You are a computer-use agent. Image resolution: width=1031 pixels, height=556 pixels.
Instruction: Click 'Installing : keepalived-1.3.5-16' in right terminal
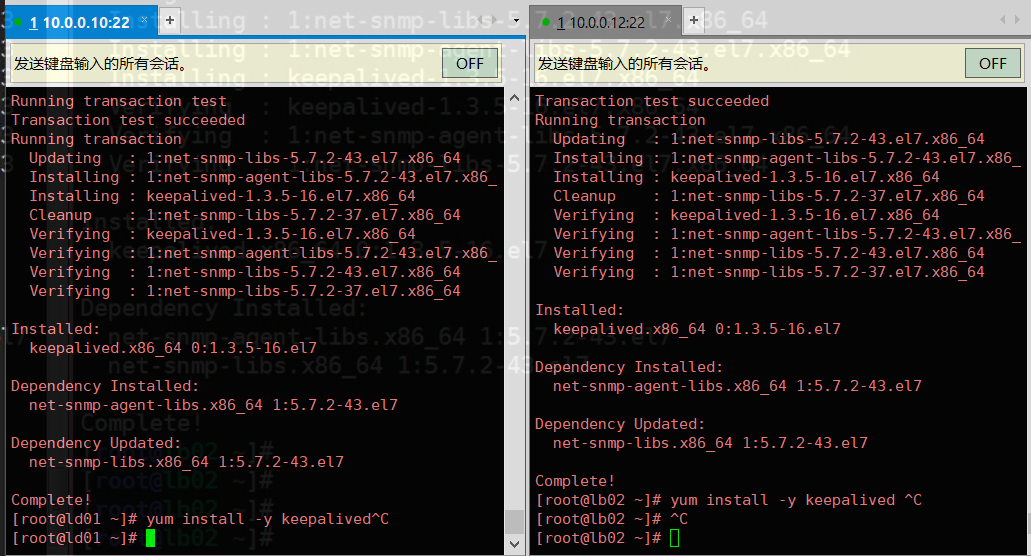click(x=746, y=177)
